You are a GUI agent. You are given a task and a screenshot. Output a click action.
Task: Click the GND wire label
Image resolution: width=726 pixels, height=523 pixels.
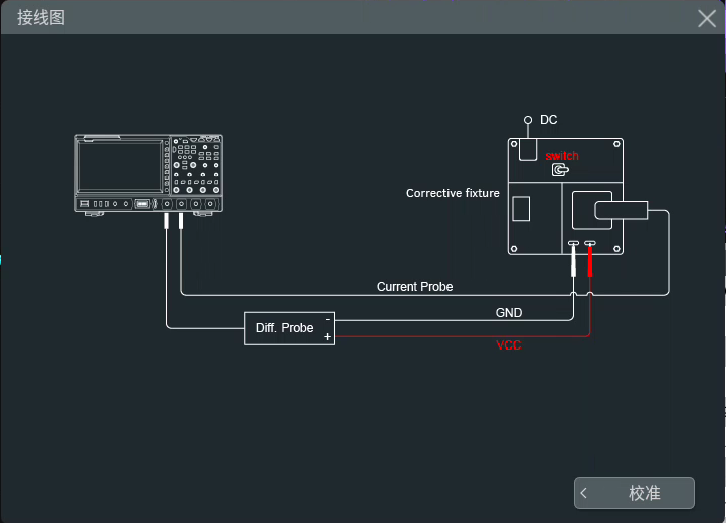coord(509,313)
